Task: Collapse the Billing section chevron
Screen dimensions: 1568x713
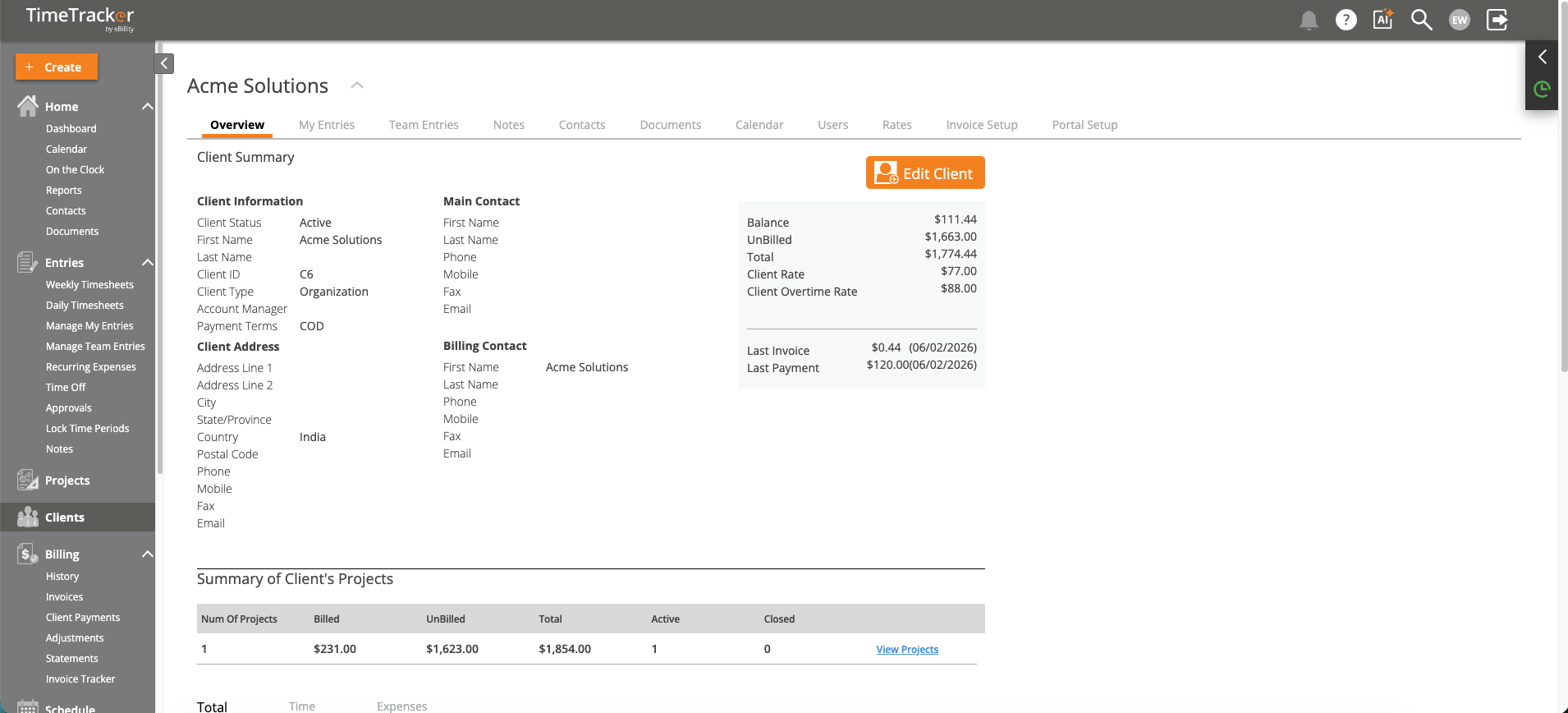Action: pos(148,554)
